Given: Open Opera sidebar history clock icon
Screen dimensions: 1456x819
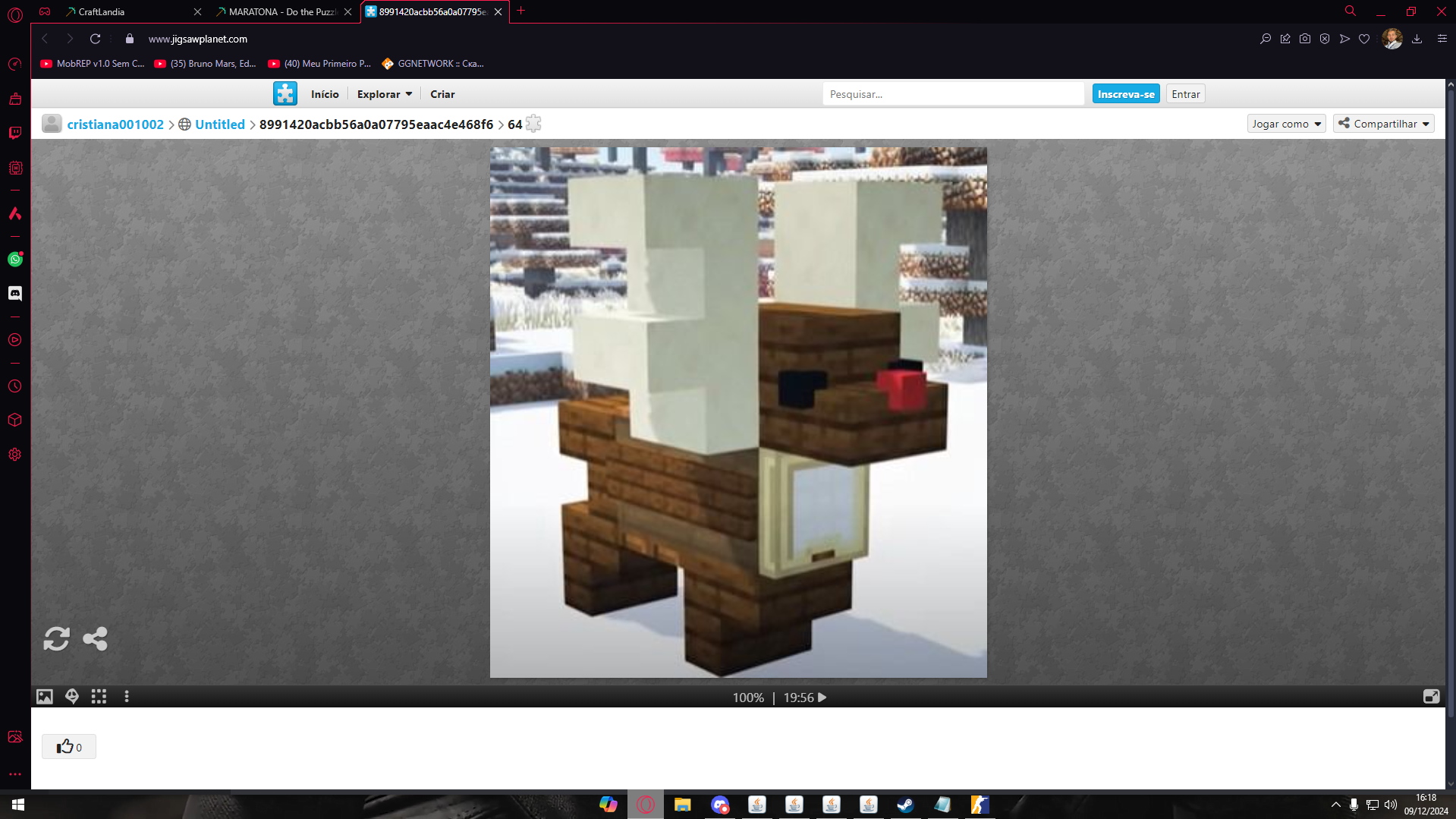Looking at the screenshot, I should 15,386.
